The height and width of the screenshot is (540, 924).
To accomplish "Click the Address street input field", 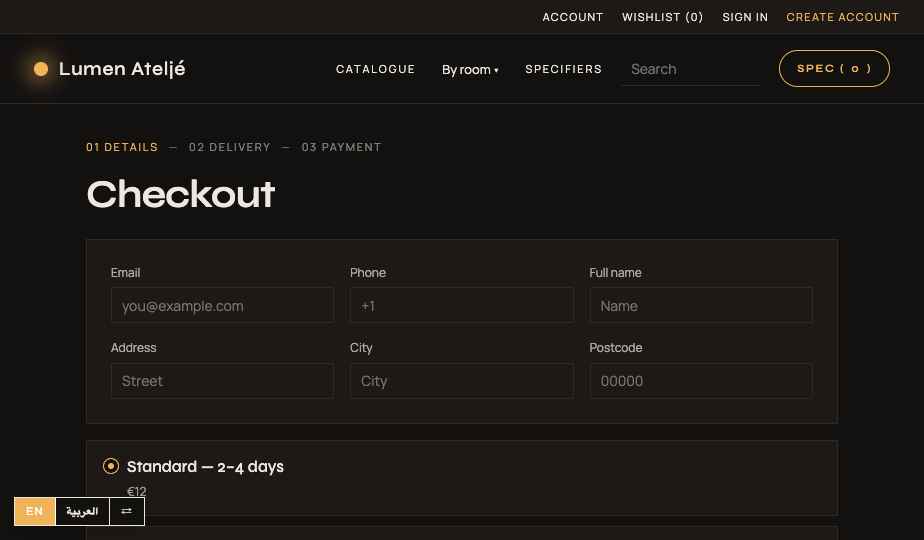I will pyautogui.click(x=222, y=381).
